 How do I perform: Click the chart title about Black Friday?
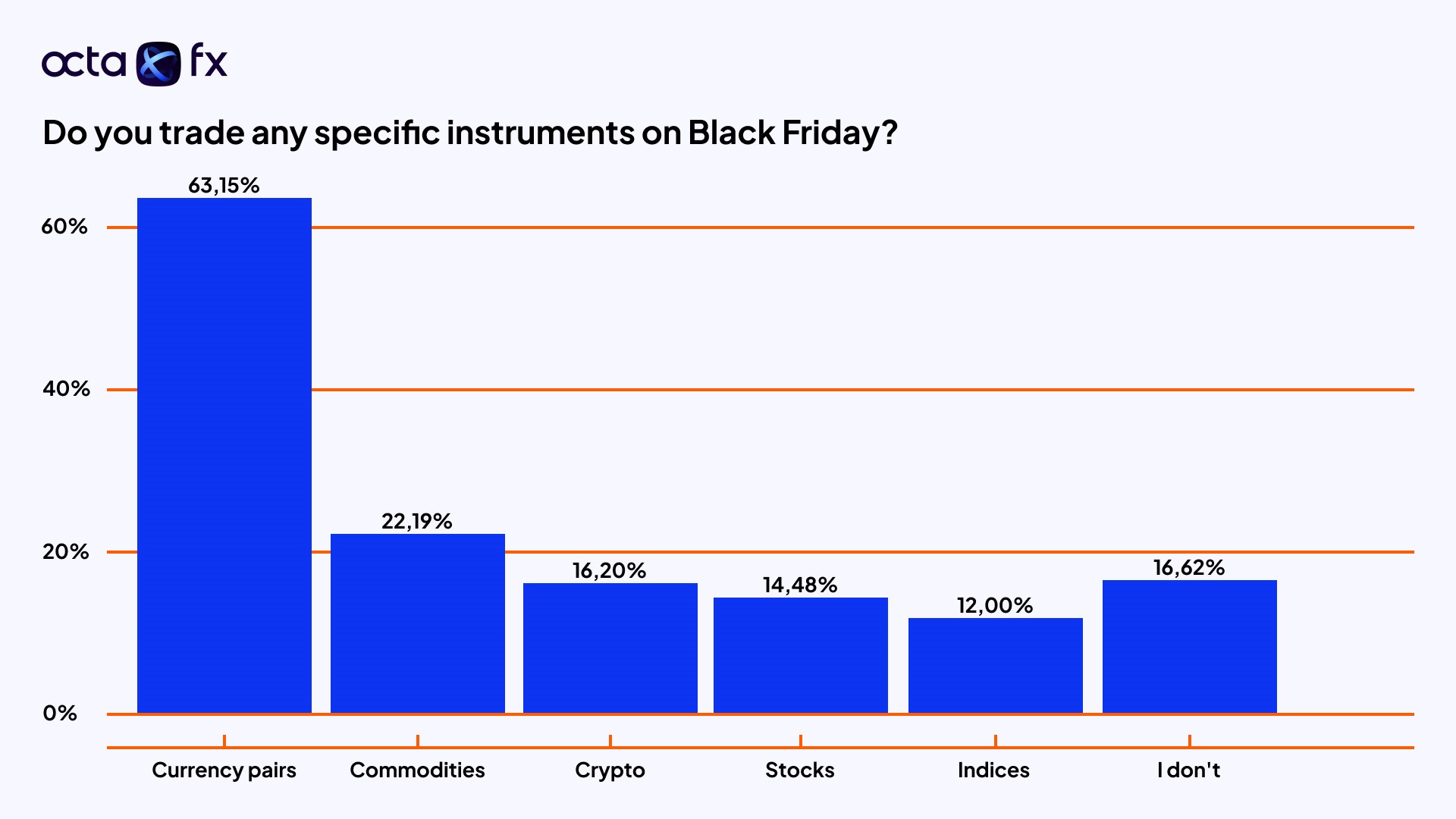point(470,133)
